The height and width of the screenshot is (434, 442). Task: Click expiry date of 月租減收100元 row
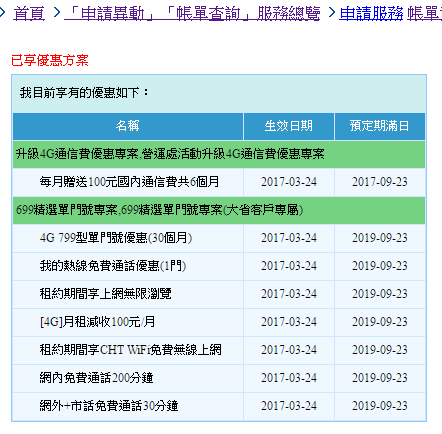click(380, 322)
